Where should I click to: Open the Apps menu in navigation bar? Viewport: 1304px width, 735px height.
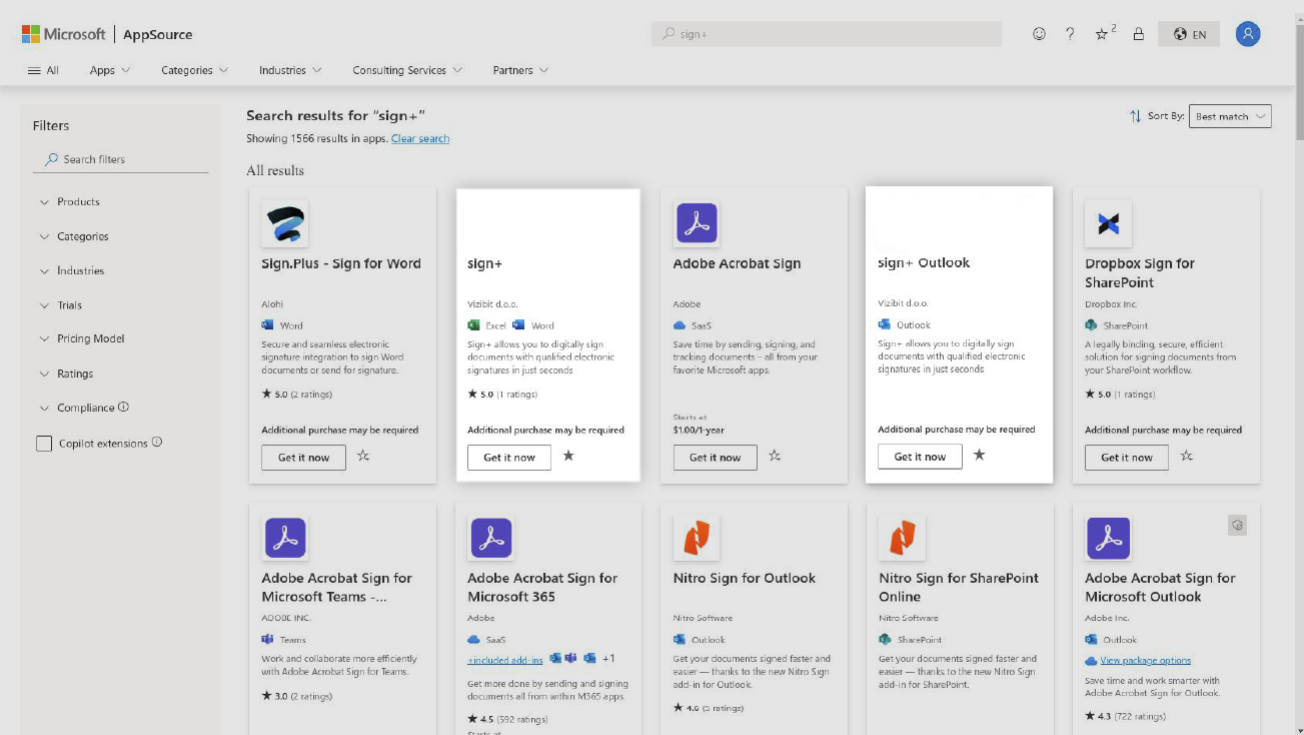pyautogui.click(x=110, y=70)
